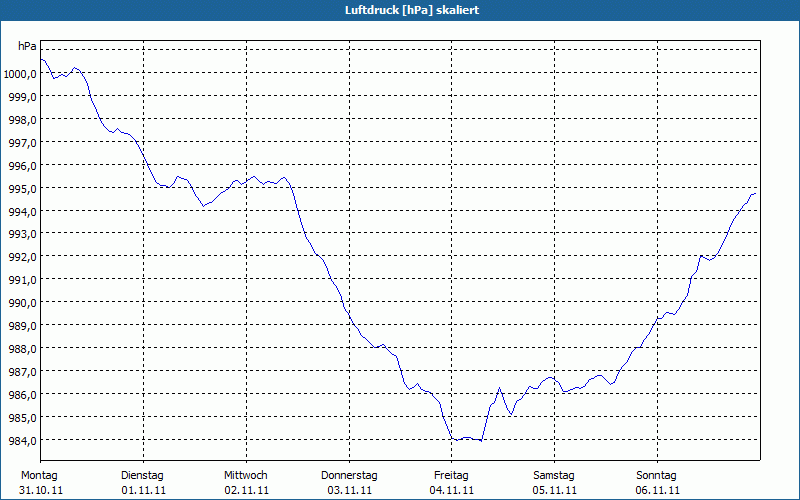Select the date 31.10.11
The height and width of the screenshot is (500, 800).
[x=41, y=491]
